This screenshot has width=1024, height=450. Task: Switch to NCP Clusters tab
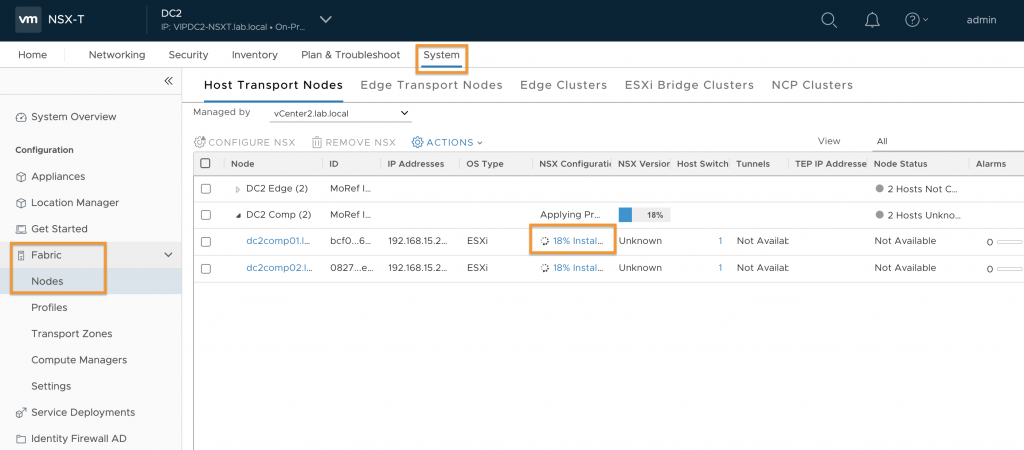812,85
